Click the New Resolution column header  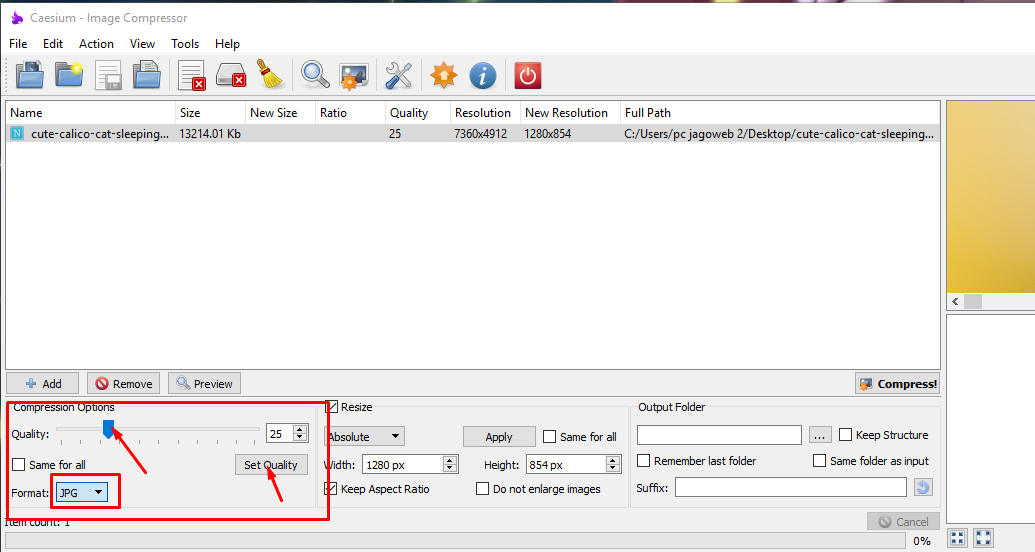coord(570,113)
